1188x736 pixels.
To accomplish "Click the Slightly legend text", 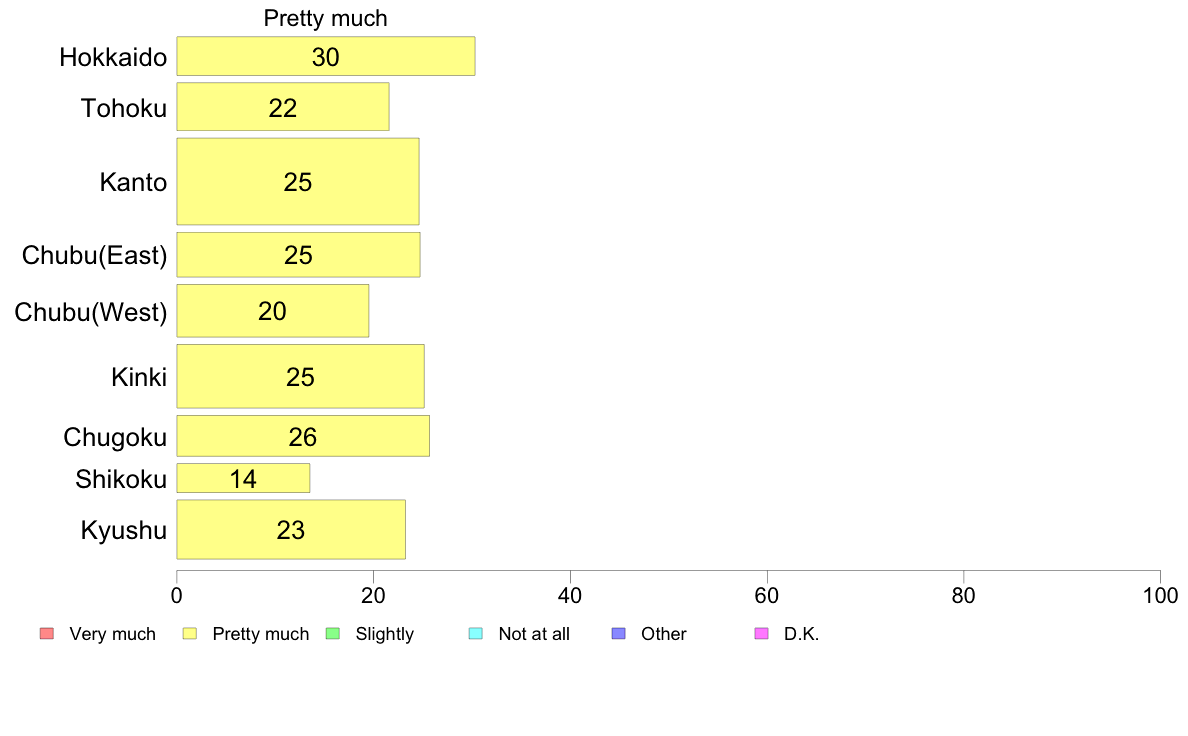I will tap(385, 634).
